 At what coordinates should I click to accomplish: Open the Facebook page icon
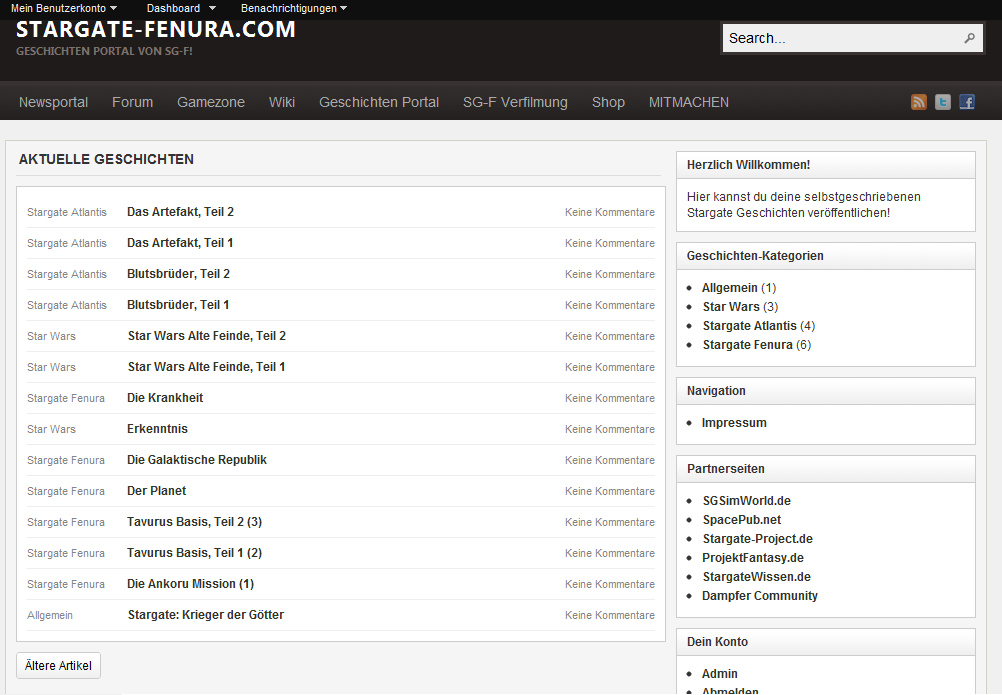tap(967, 102)
